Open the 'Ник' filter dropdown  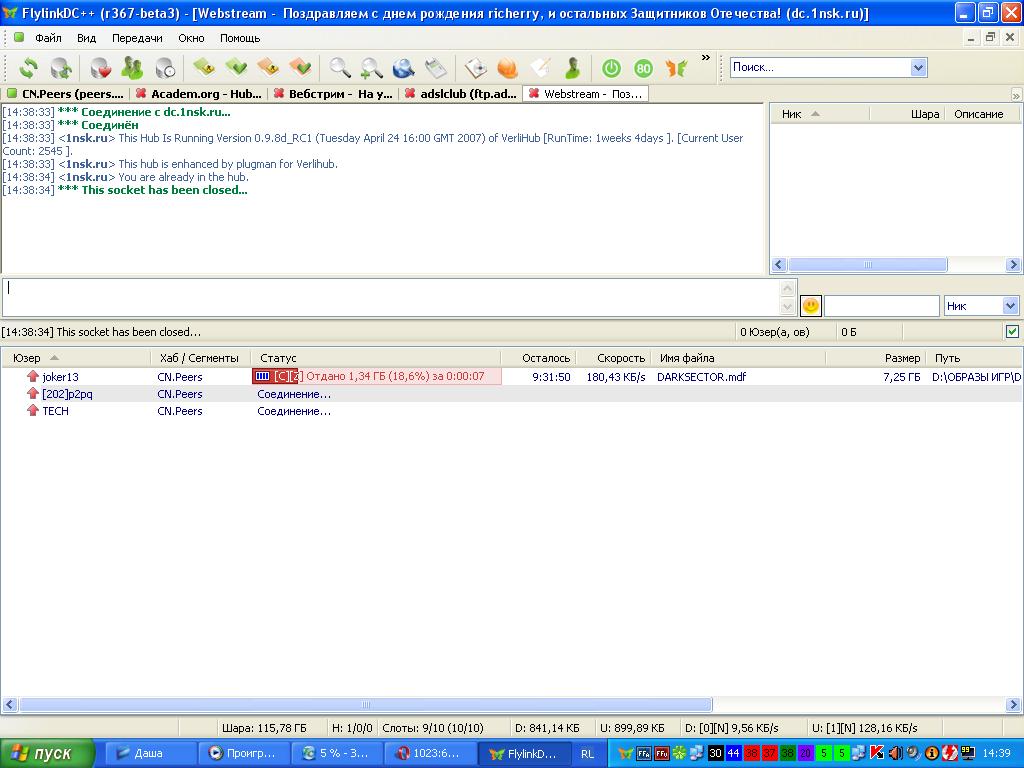pos(1009,306)
